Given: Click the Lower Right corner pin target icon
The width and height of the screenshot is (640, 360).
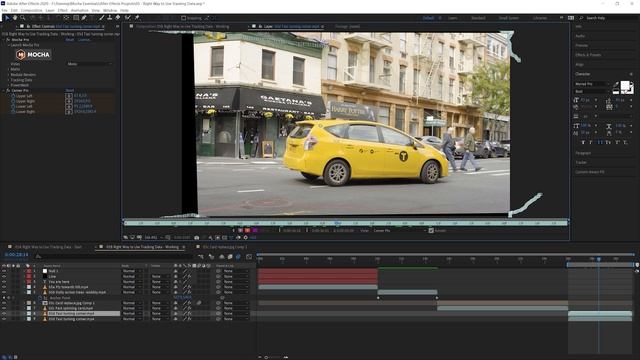Looking at the screenshot, I should coord(69,111).
